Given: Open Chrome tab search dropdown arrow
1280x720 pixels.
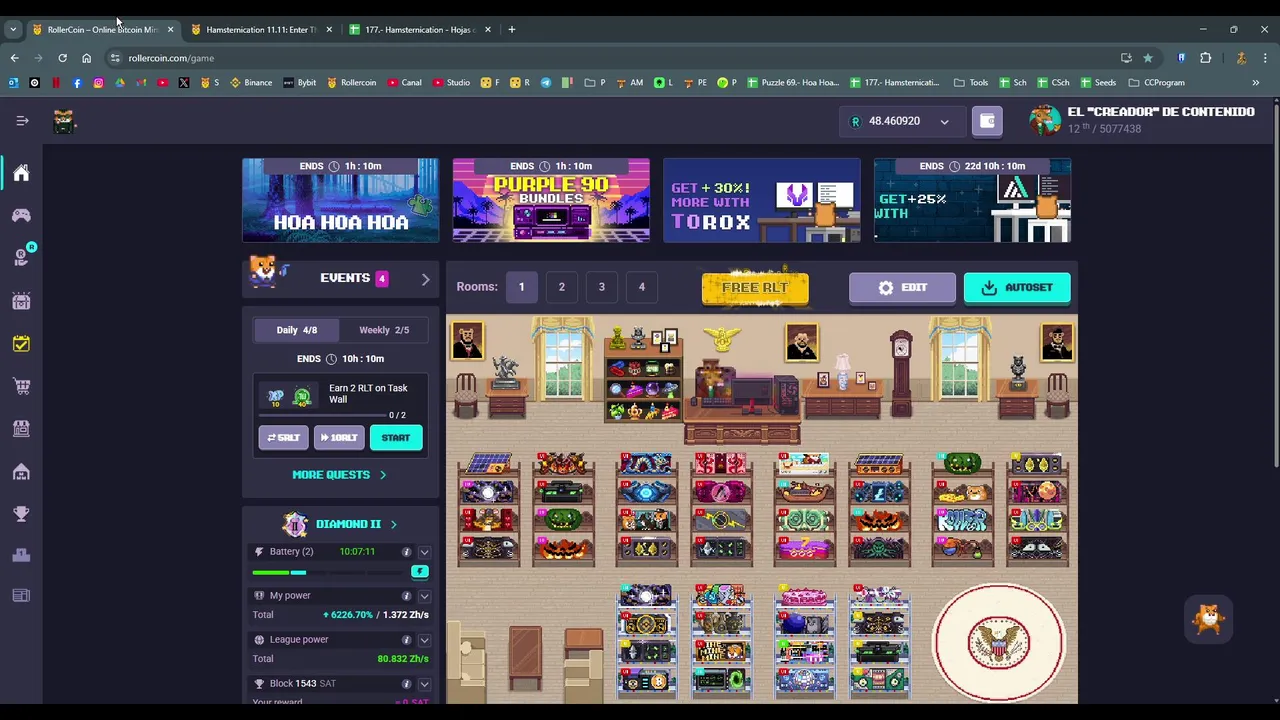Looking at the screenshot, I should (13, 30).
